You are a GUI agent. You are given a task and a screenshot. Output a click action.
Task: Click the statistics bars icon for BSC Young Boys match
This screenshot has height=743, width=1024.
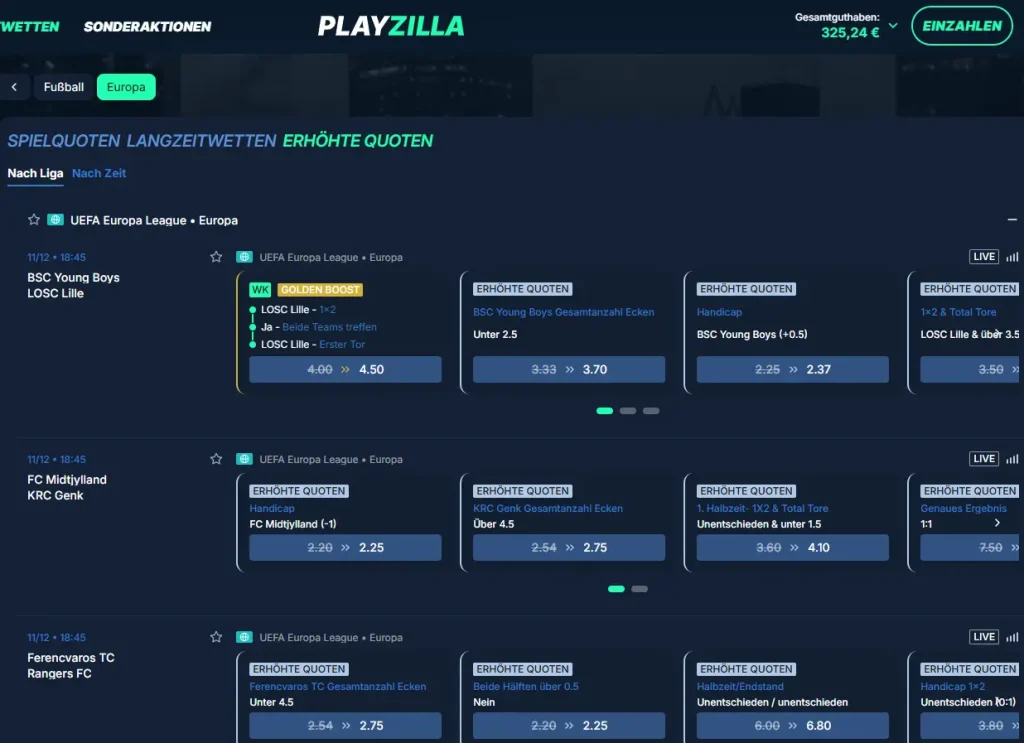tap(1013, 256)
